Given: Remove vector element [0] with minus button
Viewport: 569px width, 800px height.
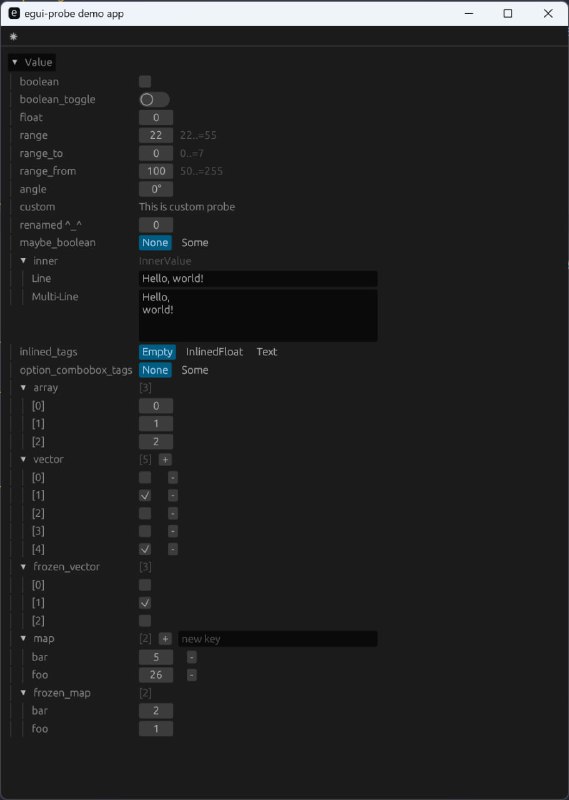Looking at the screenshot, I should click(x=172, y=478).
